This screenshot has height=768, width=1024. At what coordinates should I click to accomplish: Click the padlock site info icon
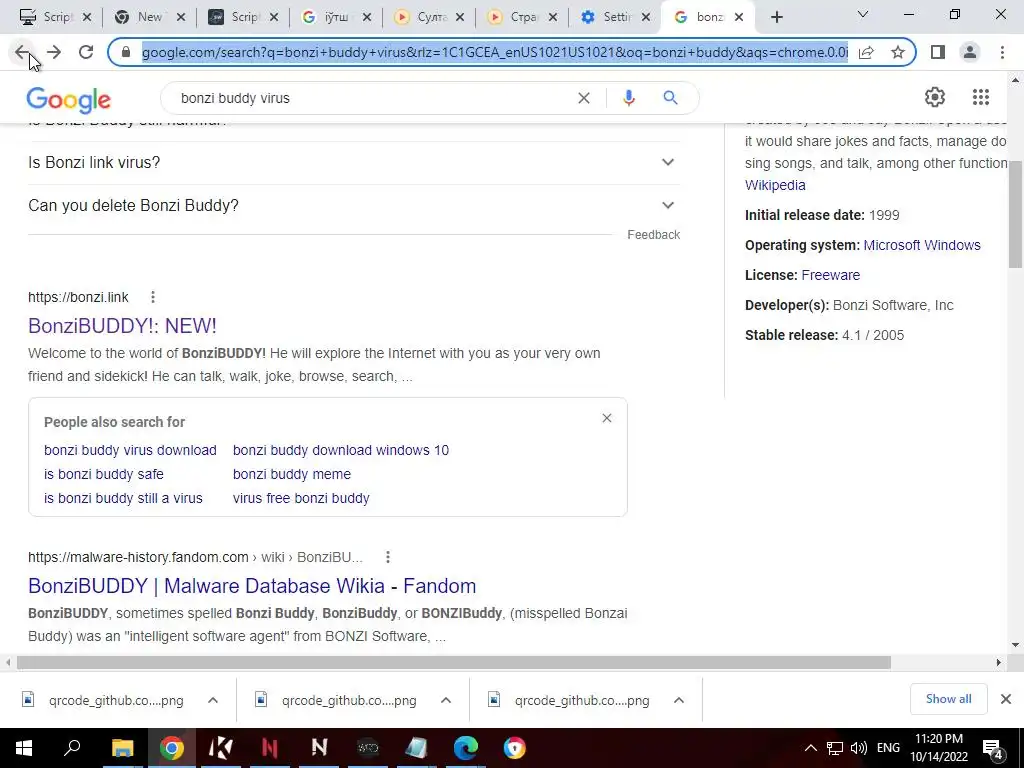(x=127, y=52)
